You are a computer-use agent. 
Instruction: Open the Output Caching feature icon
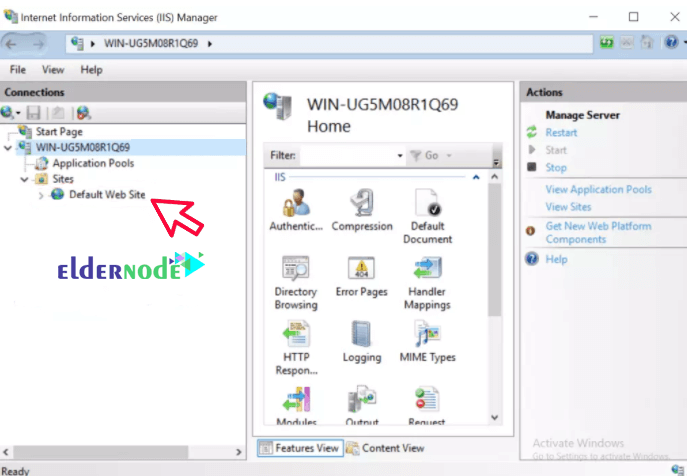coord(362,405)
